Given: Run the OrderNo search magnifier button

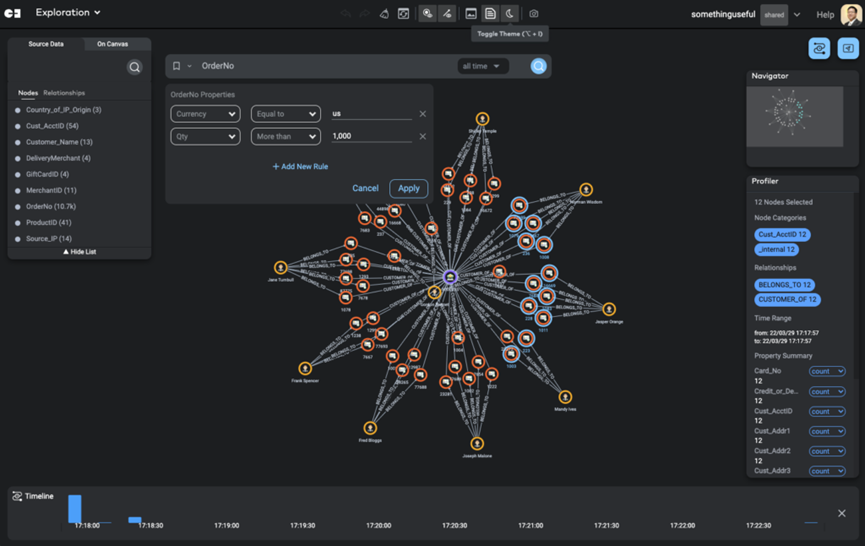Looking at the screenshot, I should tap(538, 66).
